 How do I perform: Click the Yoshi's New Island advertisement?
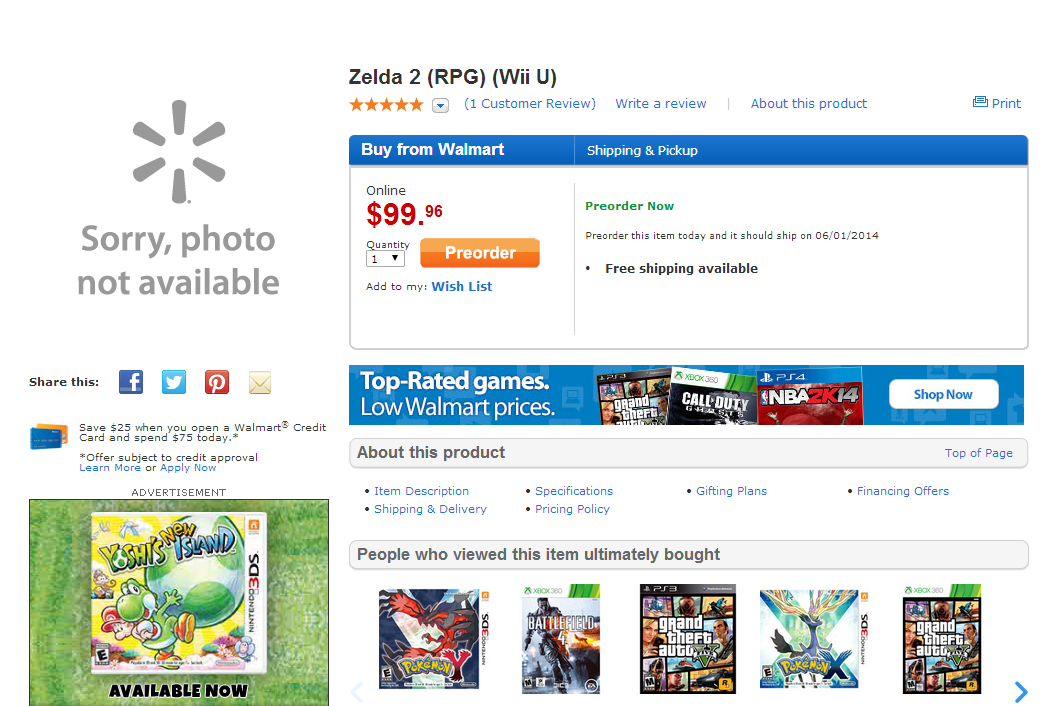(179, 602)
